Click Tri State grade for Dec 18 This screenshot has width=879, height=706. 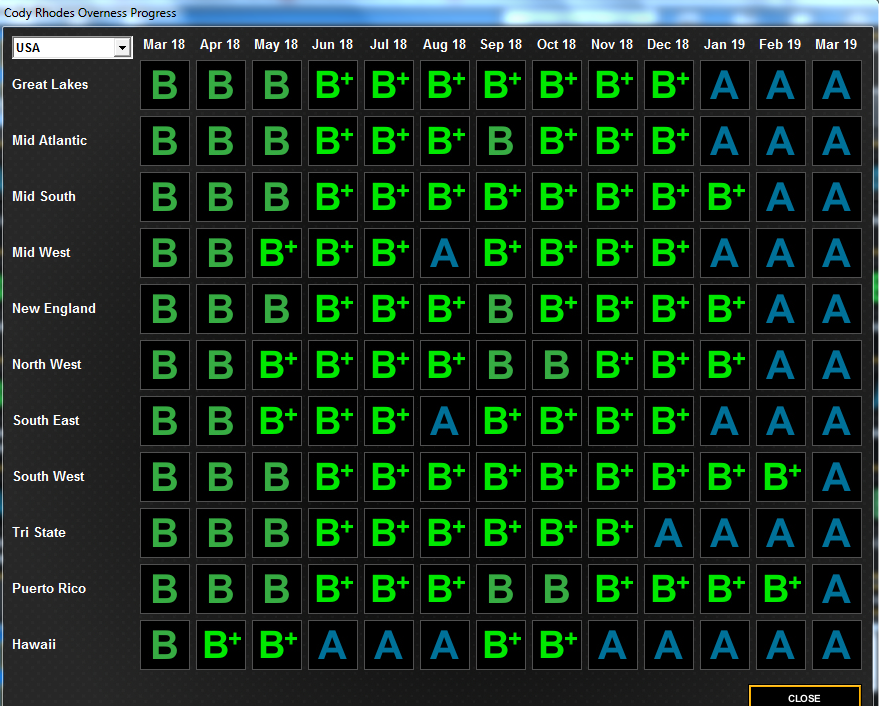pos(669,533)
